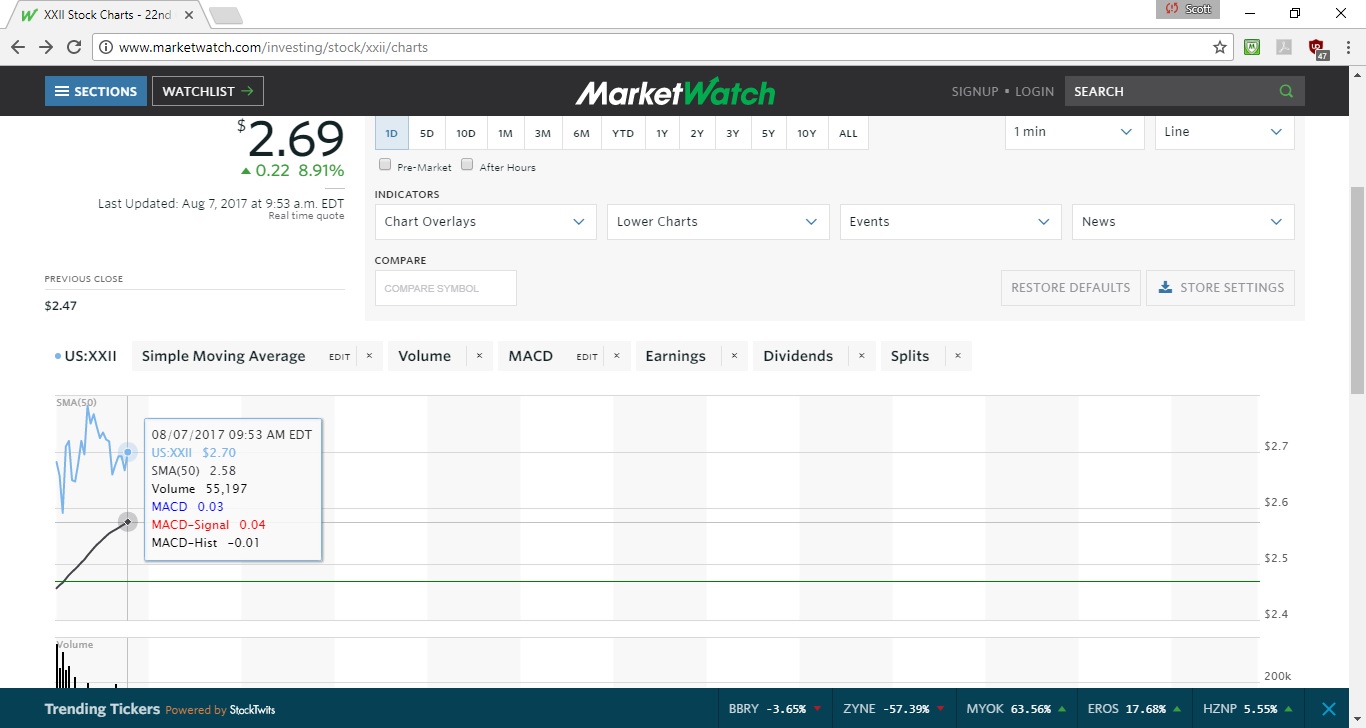Viewport: 1366px width, 728px height.
Task: Choose the 10Y time range
Action: tap(807, 133)
